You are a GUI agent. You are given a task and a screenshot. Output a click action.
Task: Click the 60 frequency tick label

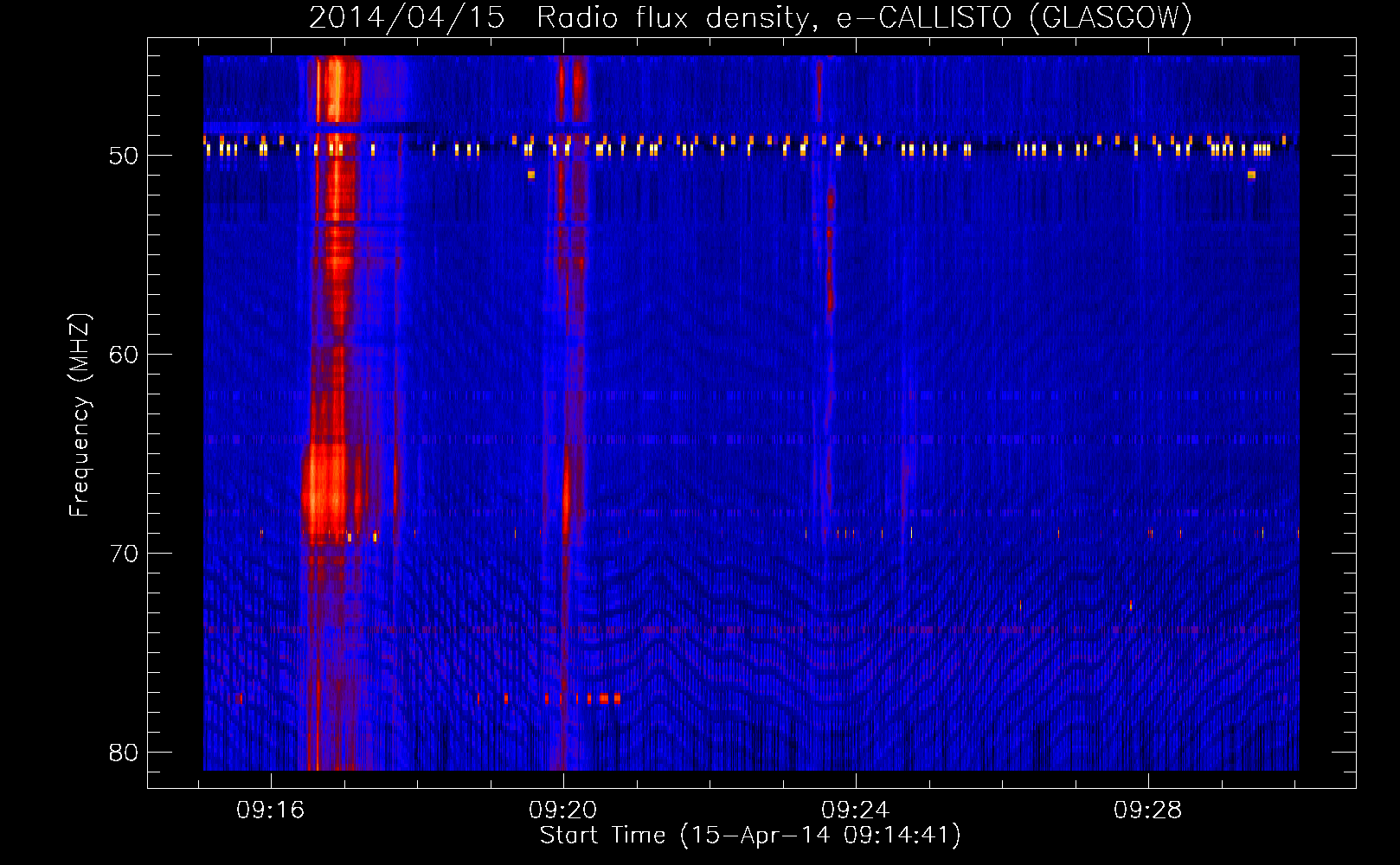124,355
